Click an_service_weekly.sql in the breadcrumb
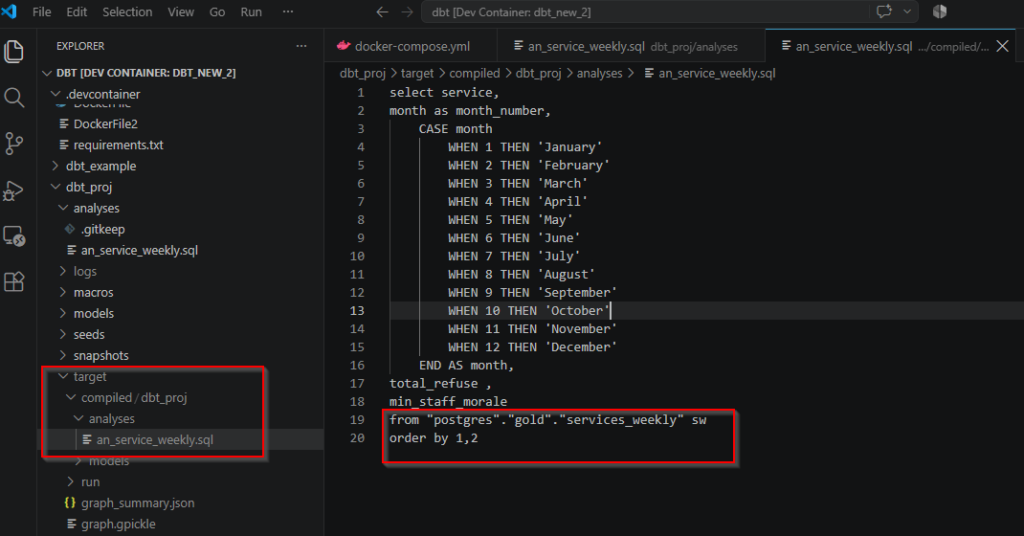 (x=716, y=73)
